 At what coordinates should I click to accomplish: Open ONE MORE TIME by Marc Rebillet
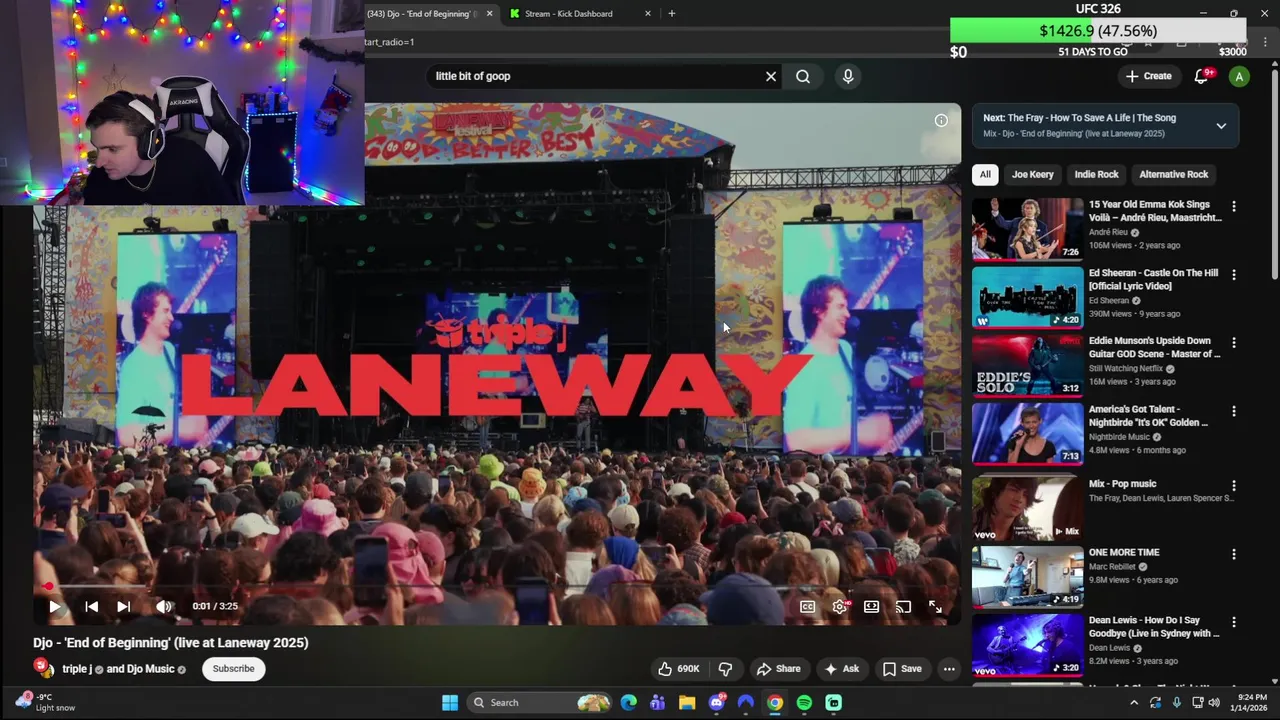pyautogui.click(x=1027, y=576)
